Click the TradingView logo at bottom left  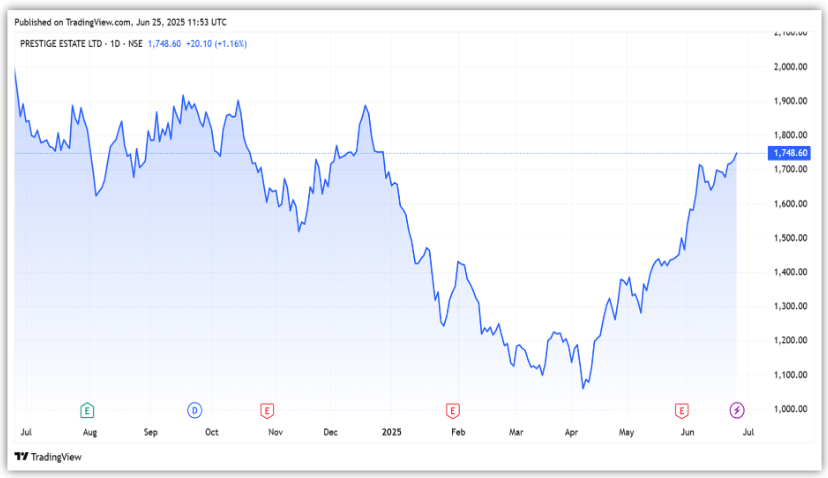[x=47, y=457]
